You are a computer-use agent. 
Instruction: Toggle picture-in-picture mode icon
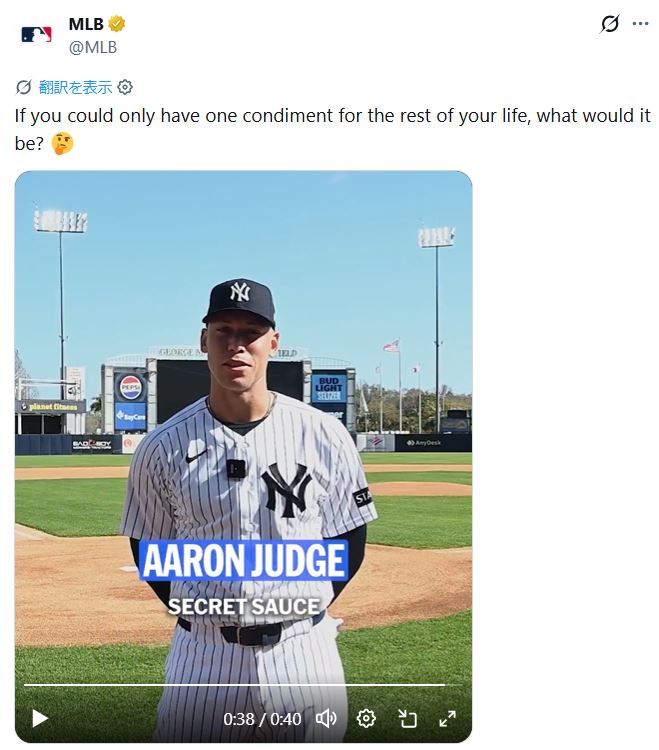tap(407, 718)
